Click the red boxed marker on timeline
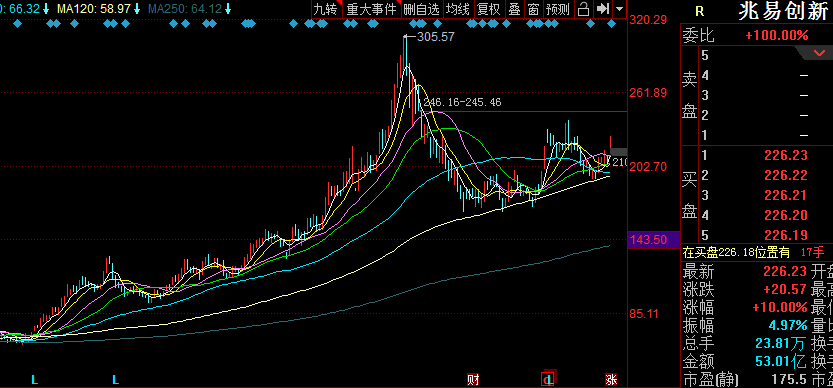833x388 pixels. click(x=549, y=379)
